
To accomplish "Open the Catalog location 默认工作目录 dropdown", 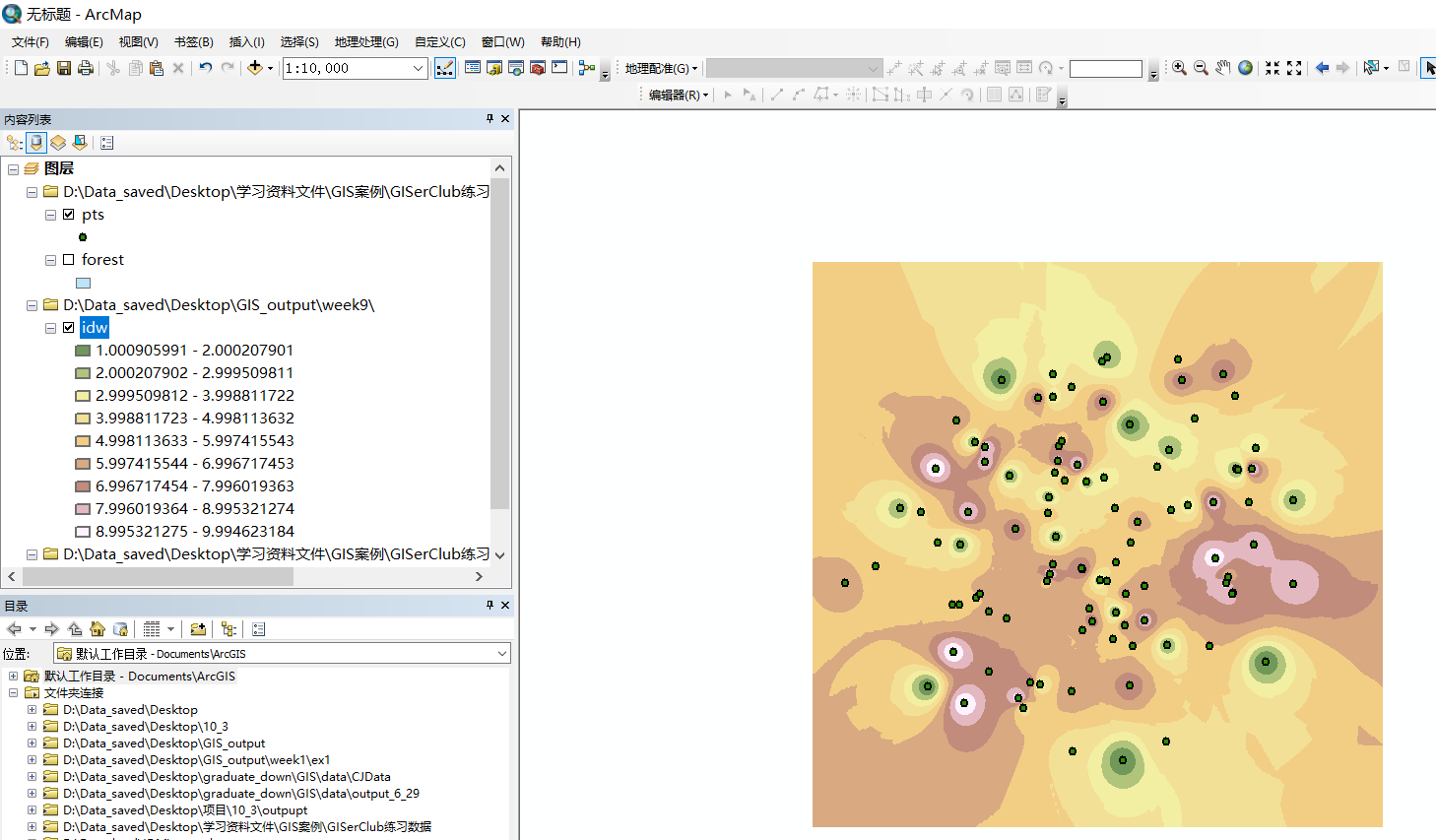I will [501, 653].
